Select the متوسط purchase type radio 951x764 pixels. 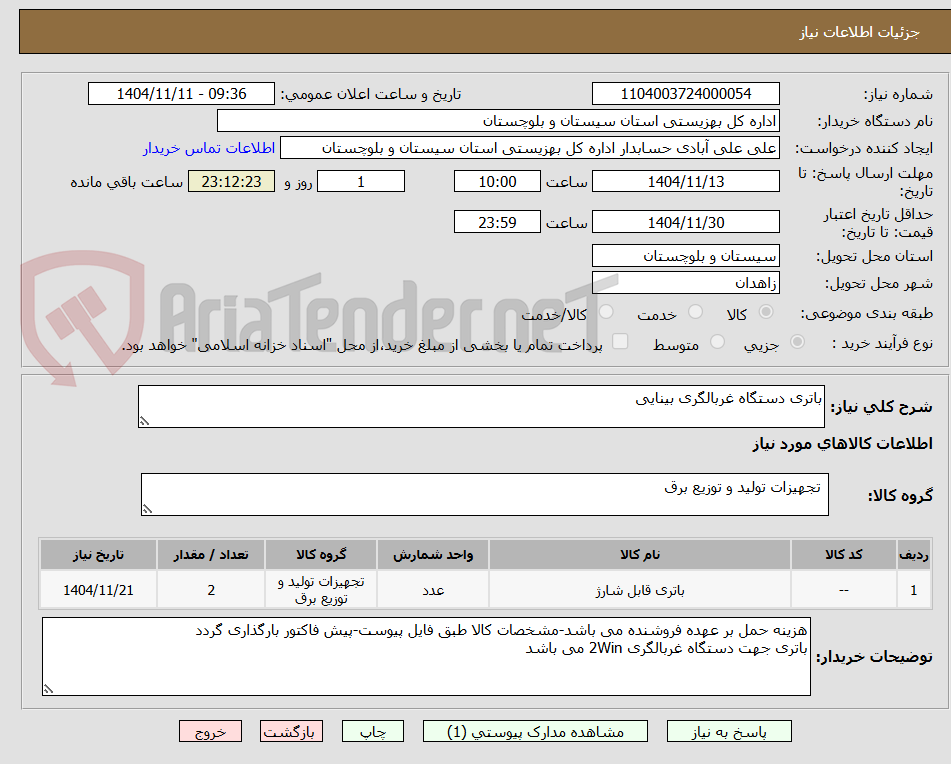pos(717,342)
